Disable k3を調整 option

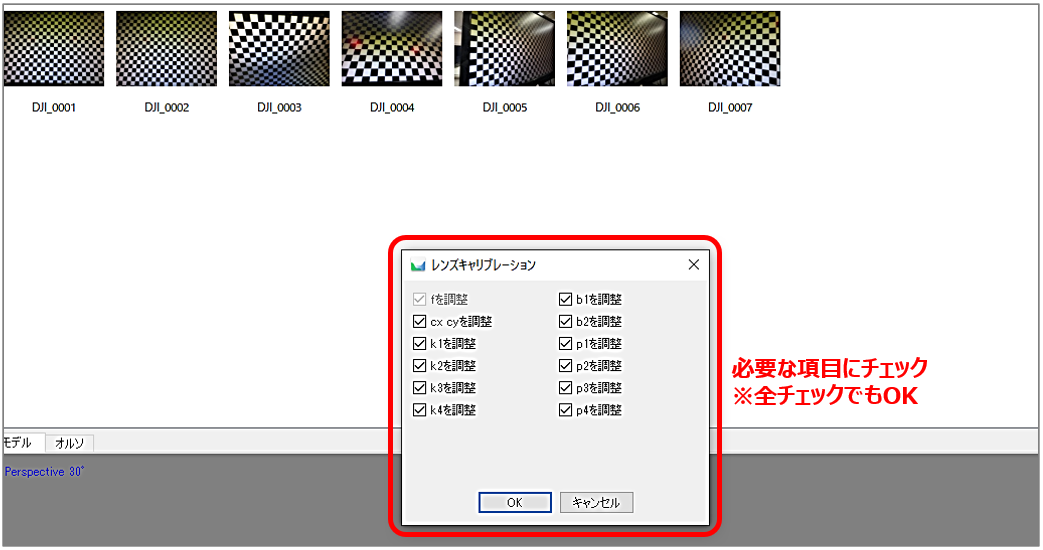[x=419, y=388]
